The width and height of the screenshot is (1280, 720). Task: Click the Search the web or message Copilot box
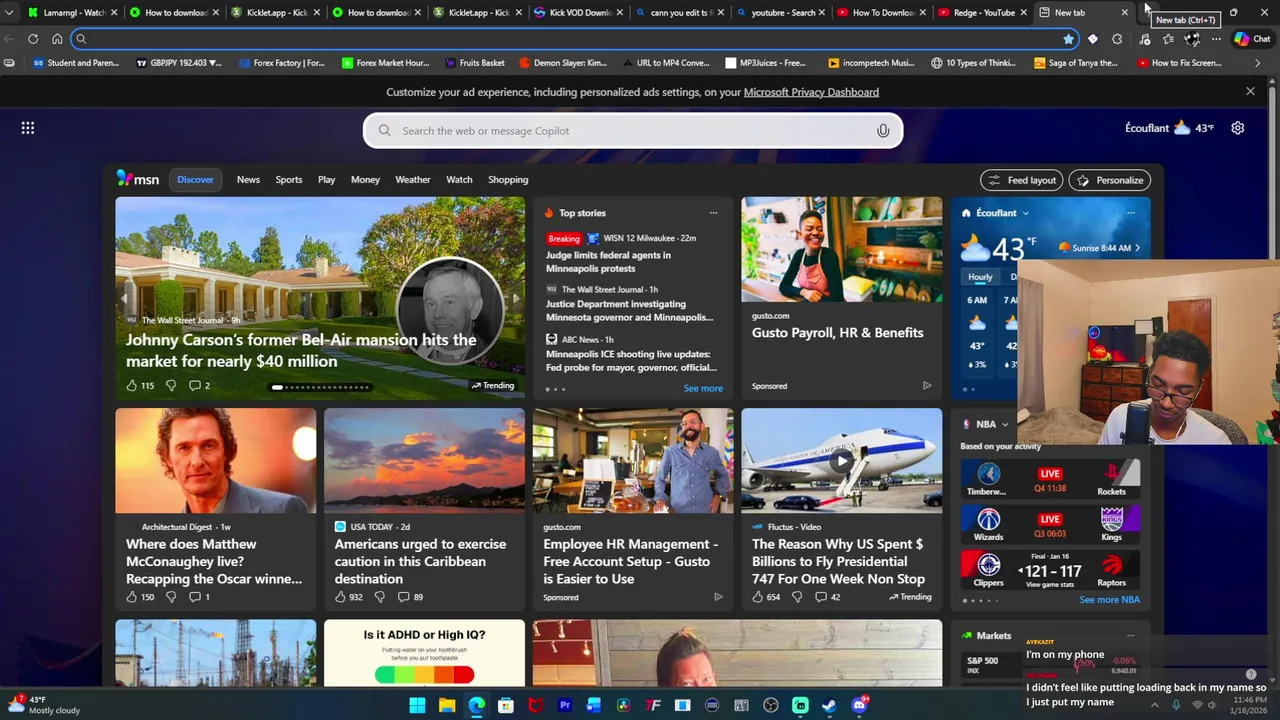point(632,131)
